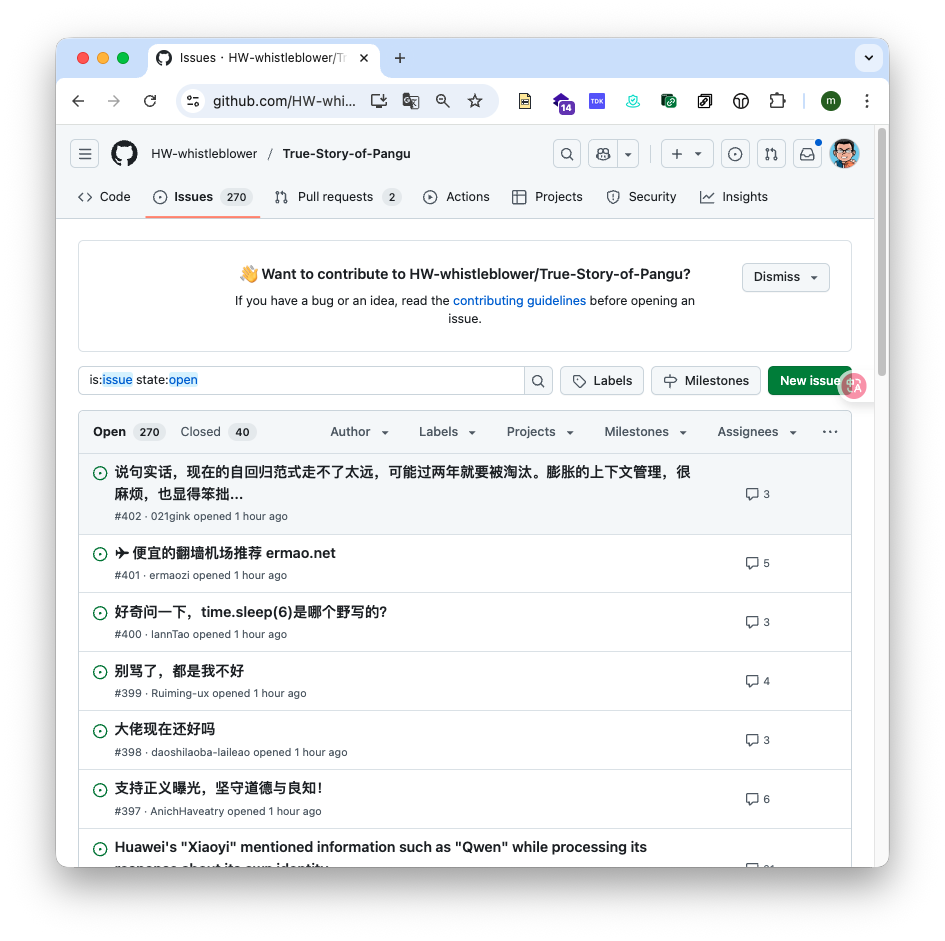This screenshot has width=945, height=941.
Task: Expand the create new plus dropdown
Action: coord(687,154)
